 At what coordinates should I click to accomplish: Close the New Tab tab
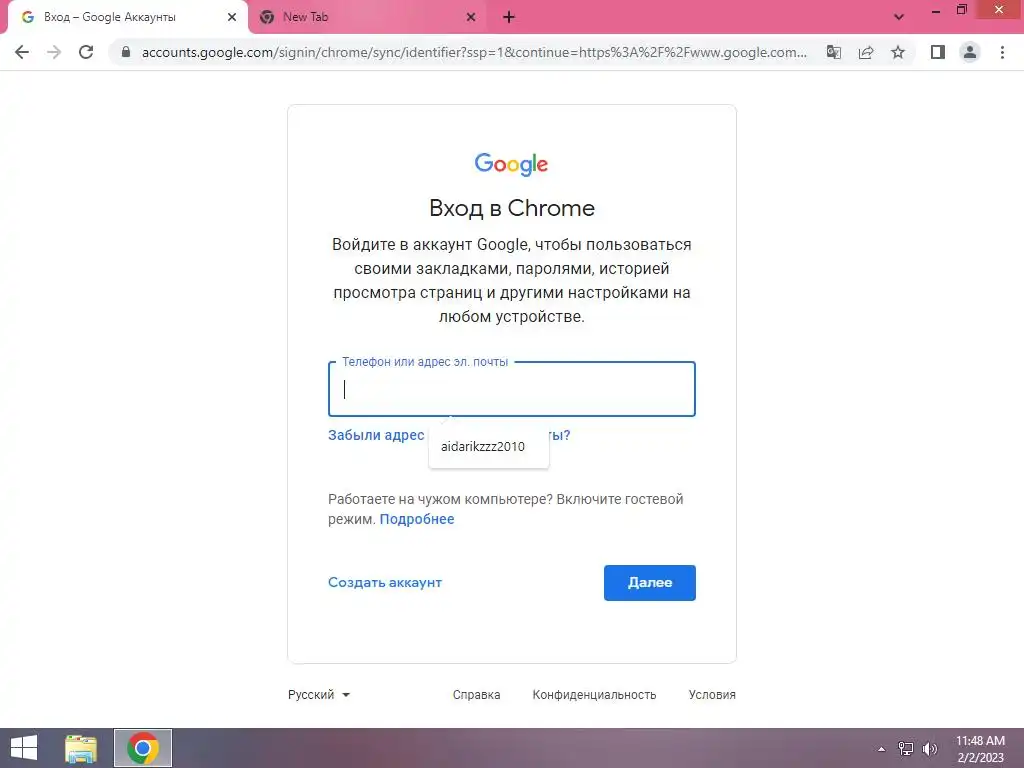pos(471,17)
